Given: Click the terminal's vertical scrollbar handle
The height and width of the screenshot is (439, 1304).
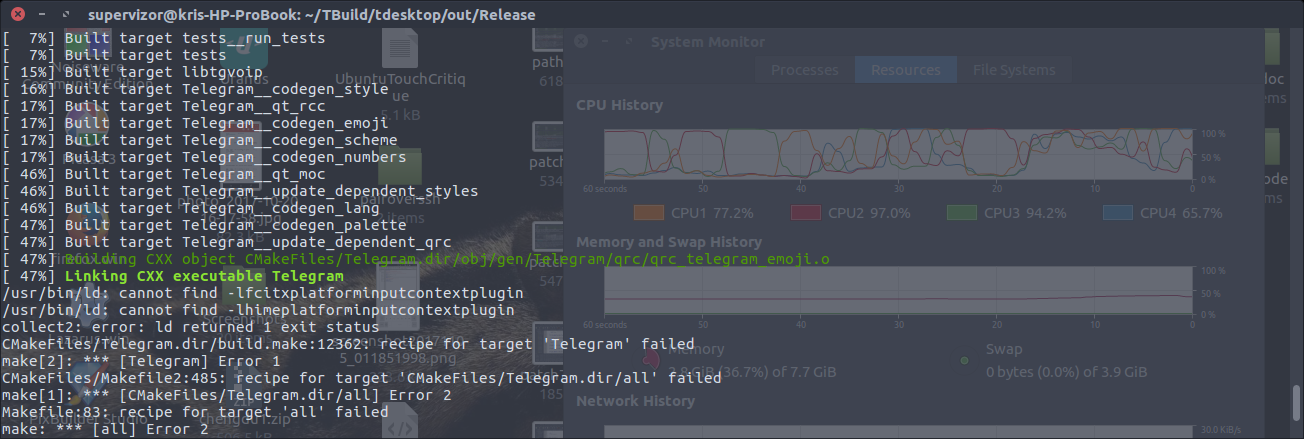Looking at the screenshot, I should [x=1298, y=406].
